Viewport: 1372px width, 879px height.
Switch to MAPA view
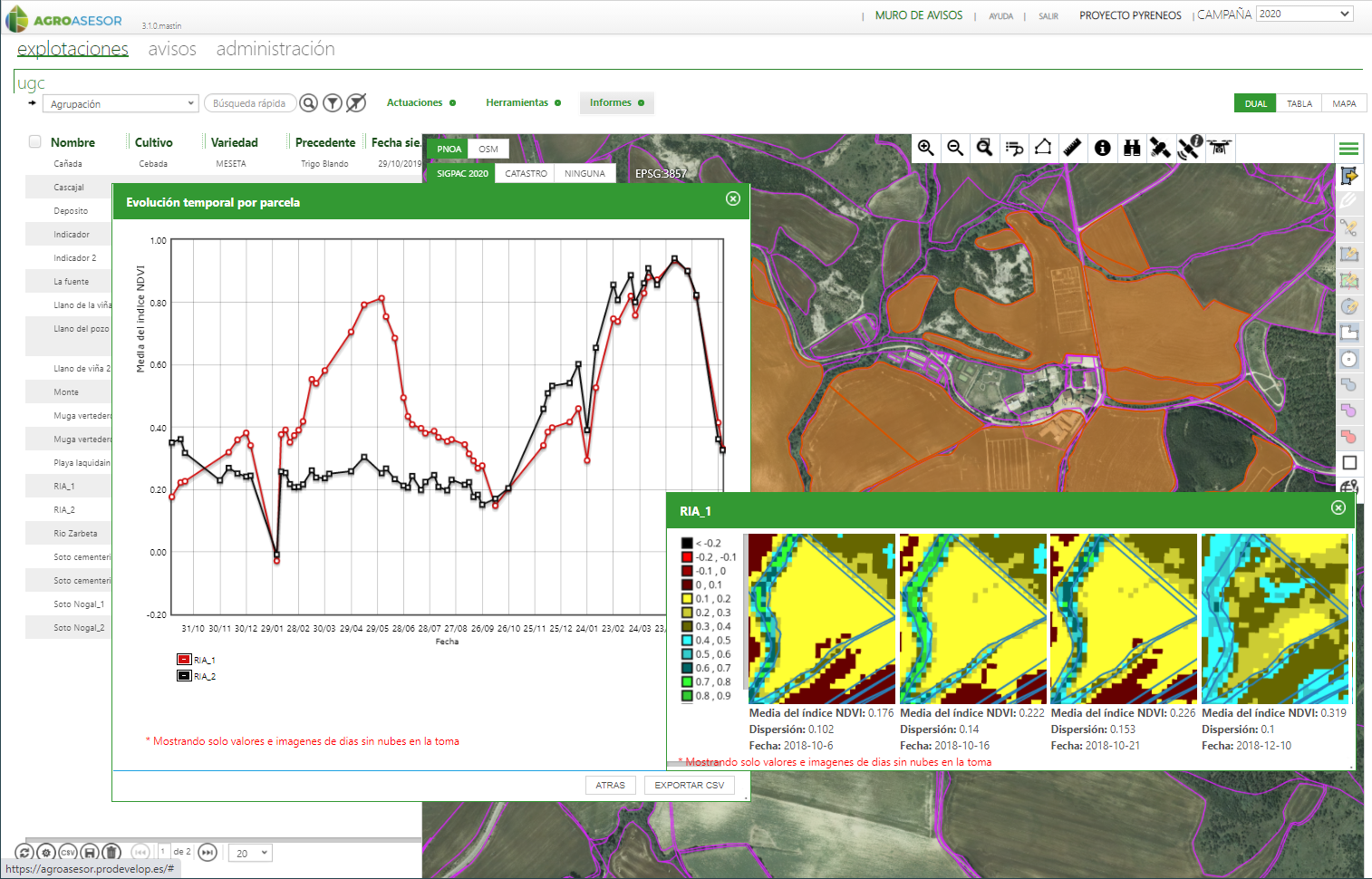point(1344,103)
